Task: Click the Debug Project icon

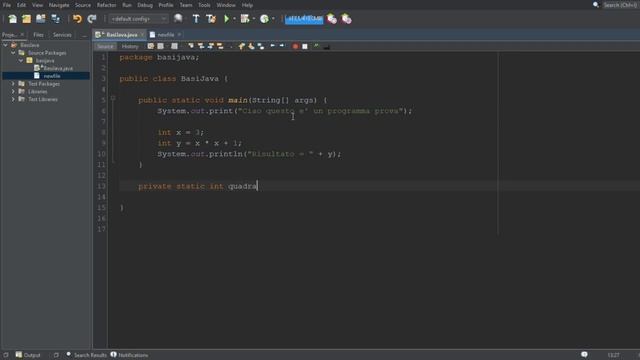Action: tap(245, 19)
